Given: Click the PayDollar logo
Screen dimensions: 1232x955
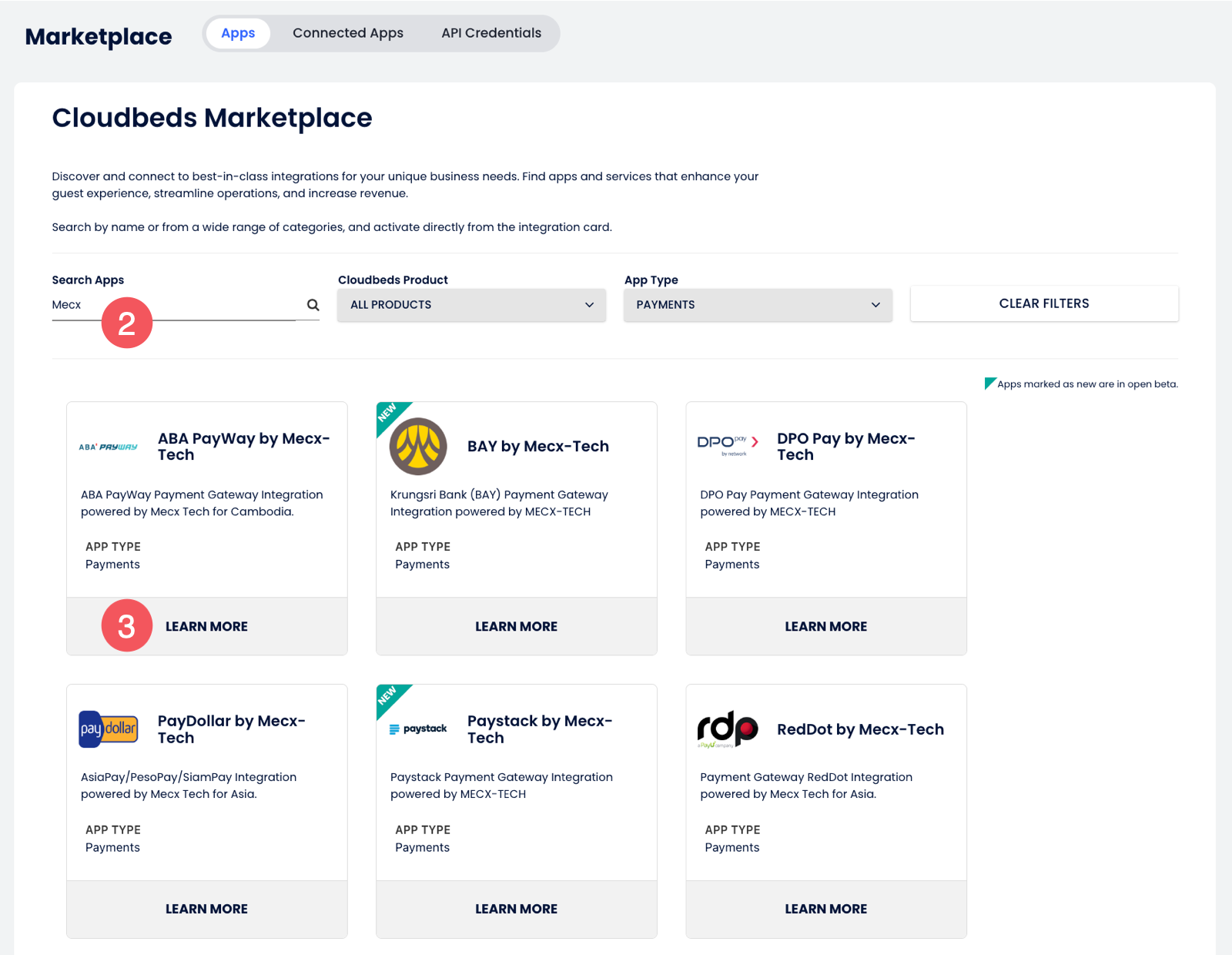Looking at the screenshot, I should click(109, 729).
